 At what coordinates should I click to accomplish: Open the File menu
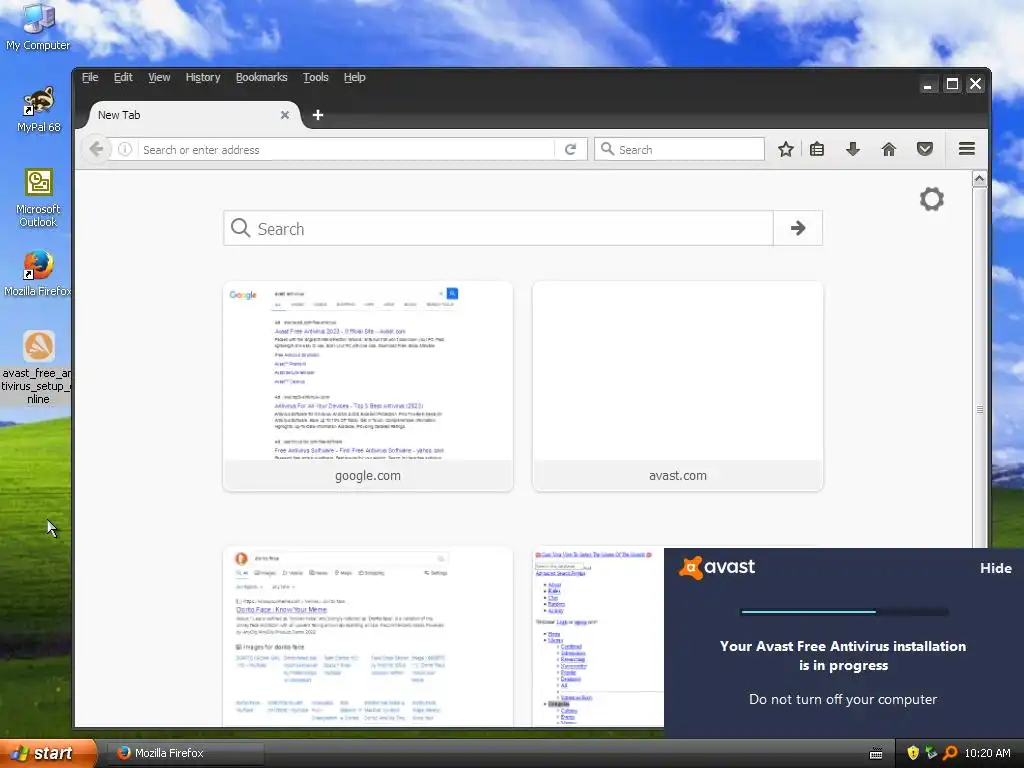click(90, 77)
